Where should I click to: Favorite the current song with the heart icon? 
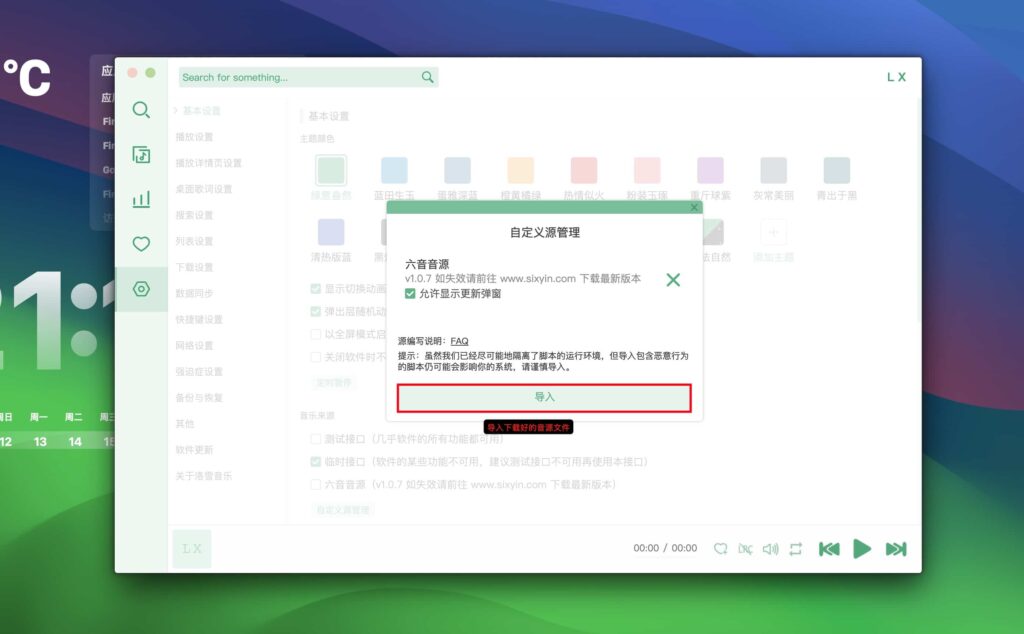click(x=719, y=548)
